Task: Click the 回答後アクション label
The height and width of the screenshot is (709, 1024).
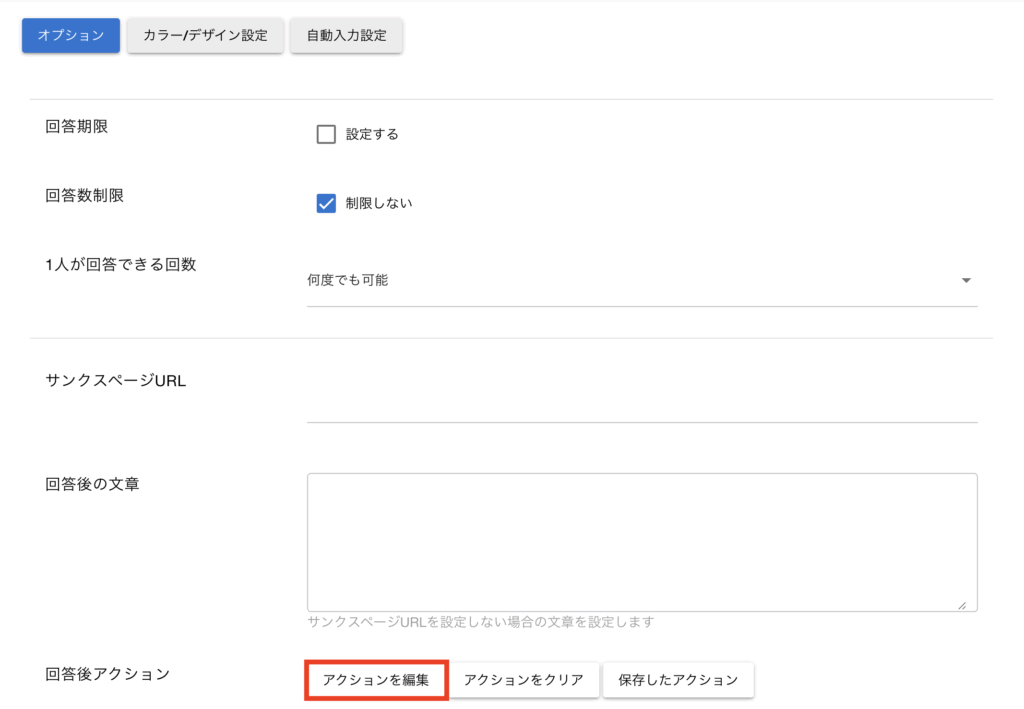Action: (x=108, y=674)
